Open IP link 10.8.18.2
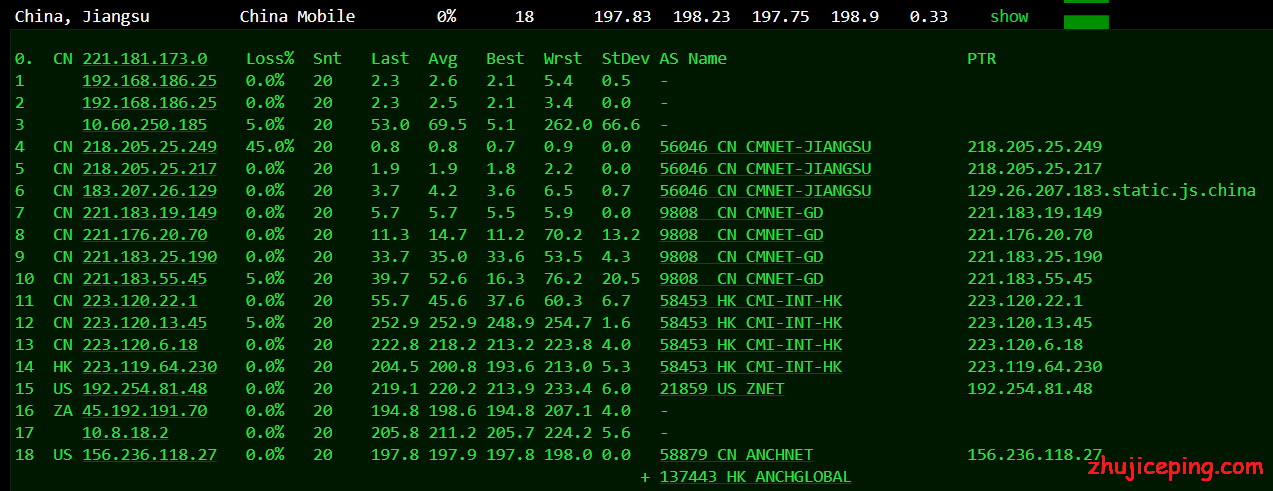 tap(125, 433)
